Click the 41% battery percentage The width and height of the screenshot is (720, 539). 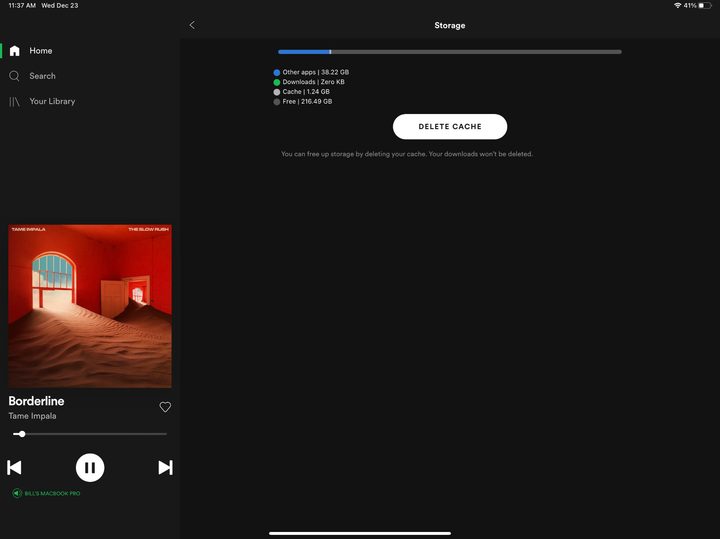tap(690, 6)
